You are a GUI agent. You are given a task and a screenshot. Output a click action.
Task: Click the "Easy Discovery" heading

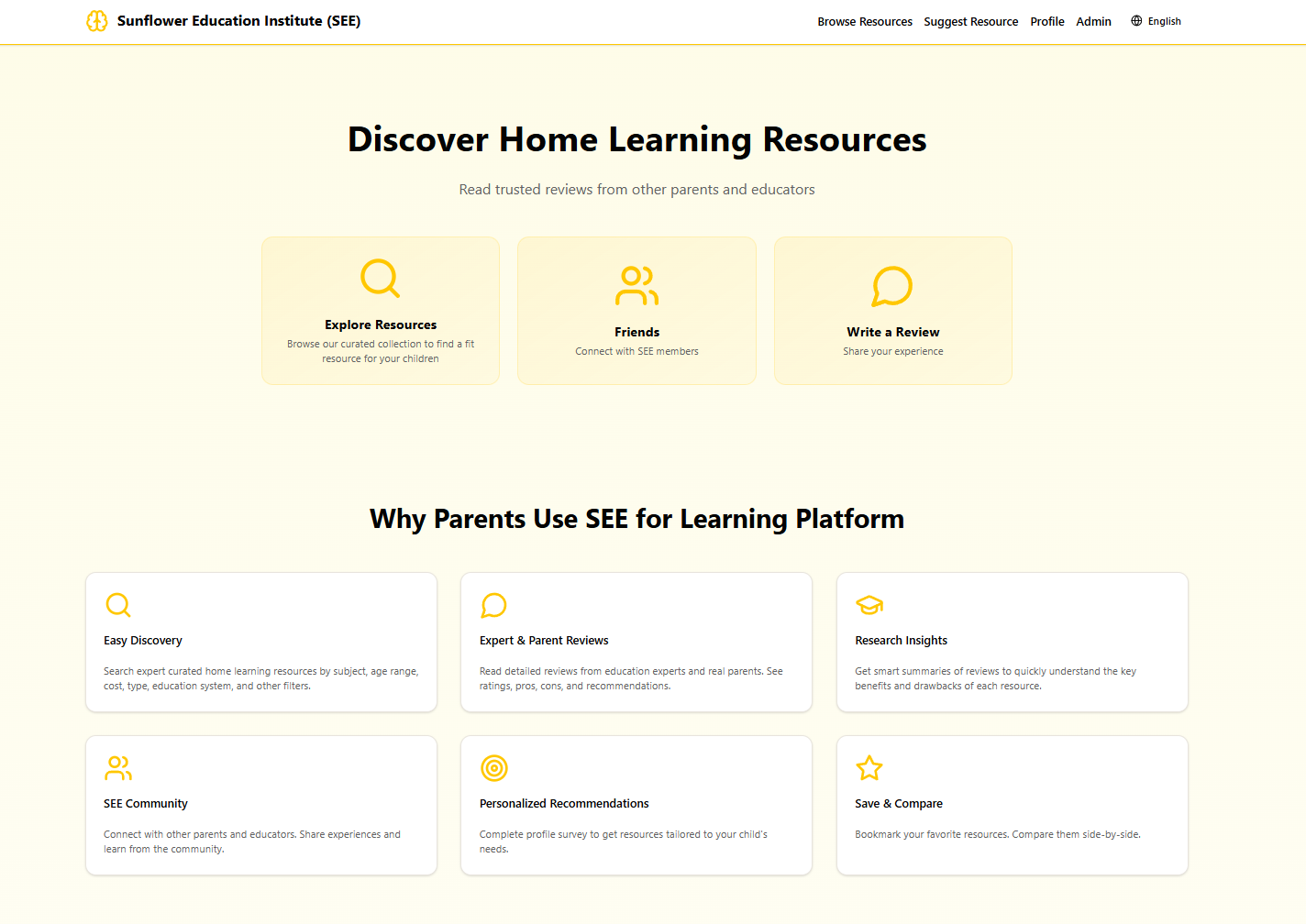pyautogui.click(x=143, y=641)
